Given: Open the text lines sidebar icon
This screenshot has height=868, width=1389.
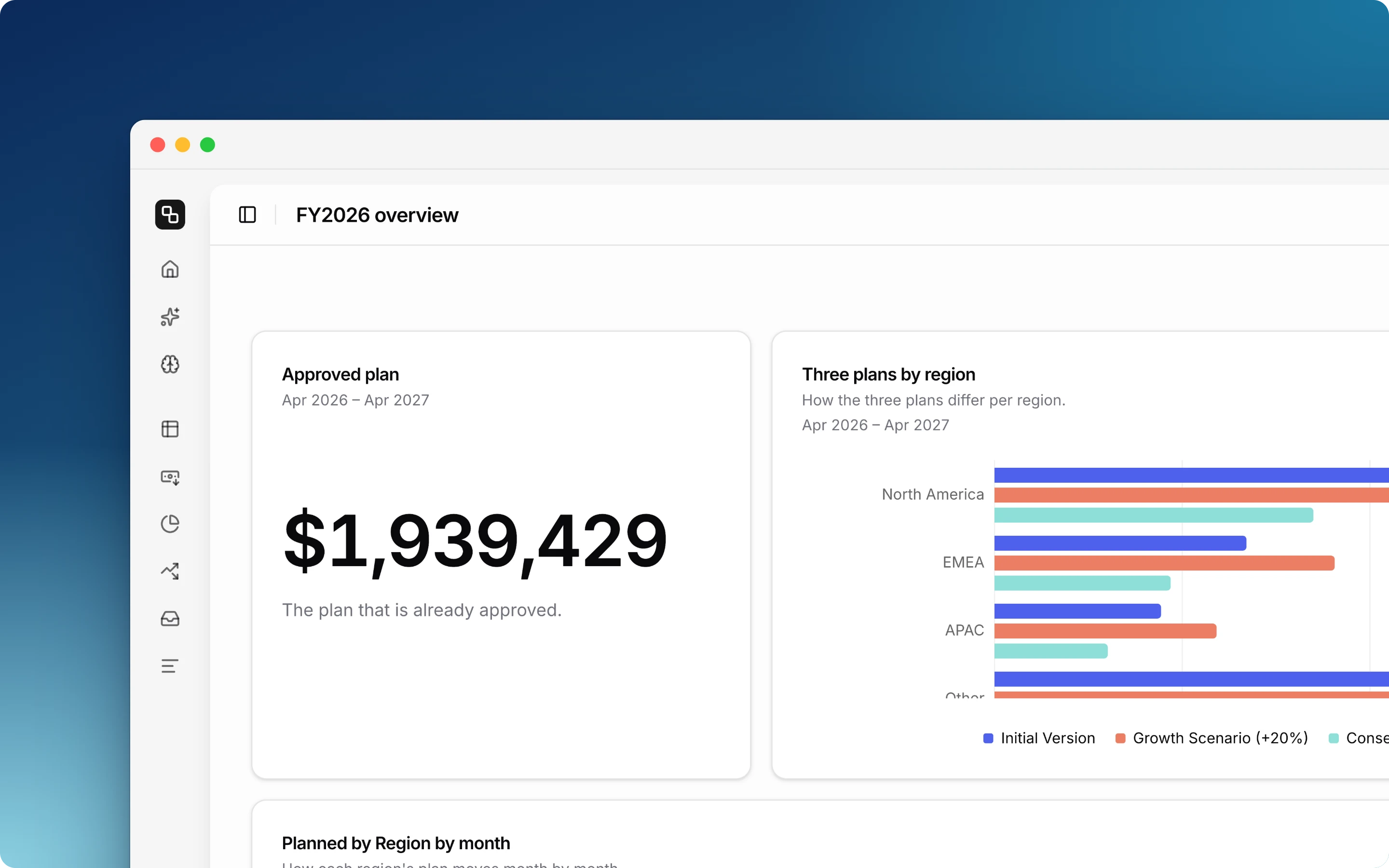Looking at the screenshot, I should click(170, 666).
